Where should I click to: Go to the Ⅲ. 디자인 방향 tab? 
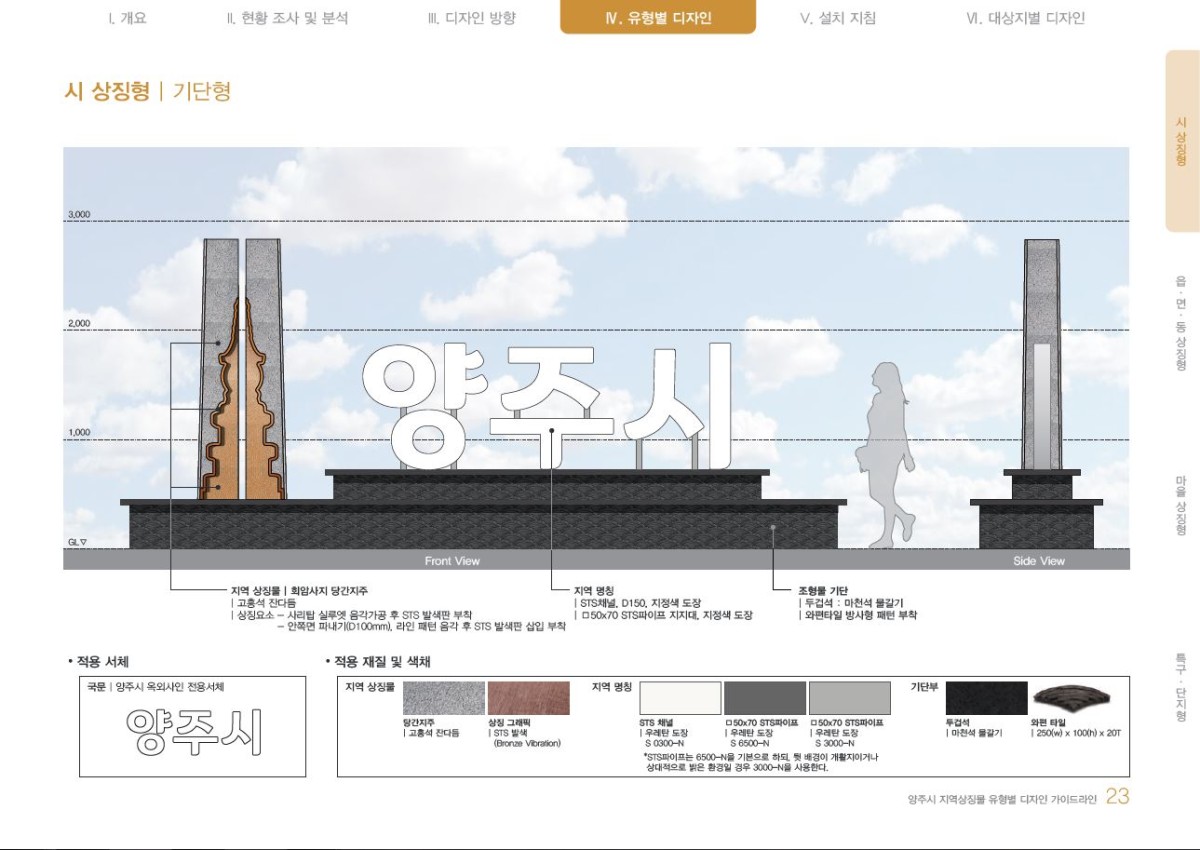click(471, 18)
